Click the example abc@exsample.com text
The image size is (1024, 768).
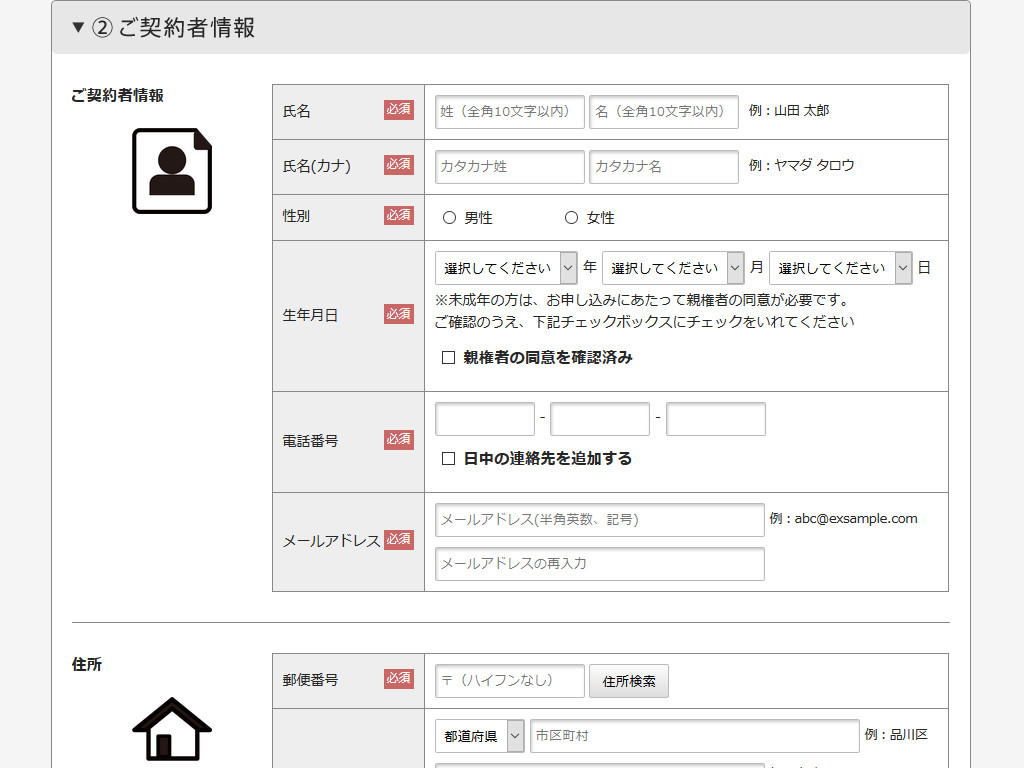pyautogui.click(x=856, y=519)
